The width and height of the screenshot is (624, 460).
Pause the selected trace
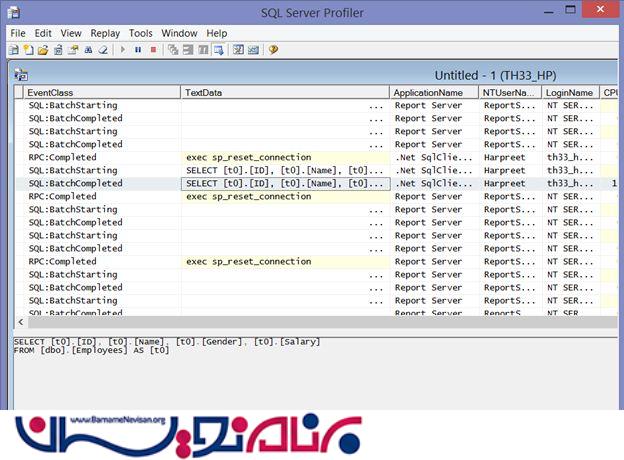coord(138,49)
